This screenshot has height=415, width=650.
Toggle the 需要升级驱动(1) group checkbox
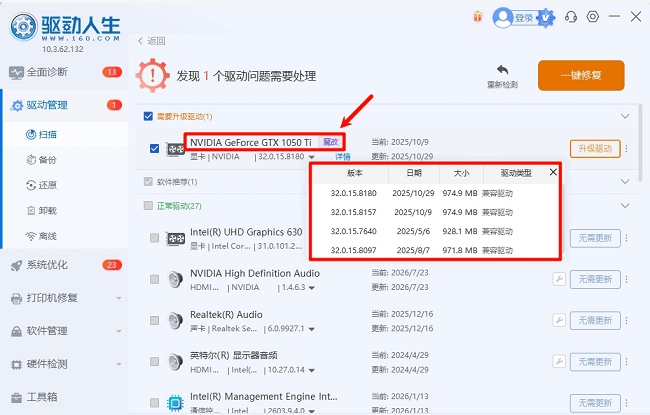coord(148,116)
